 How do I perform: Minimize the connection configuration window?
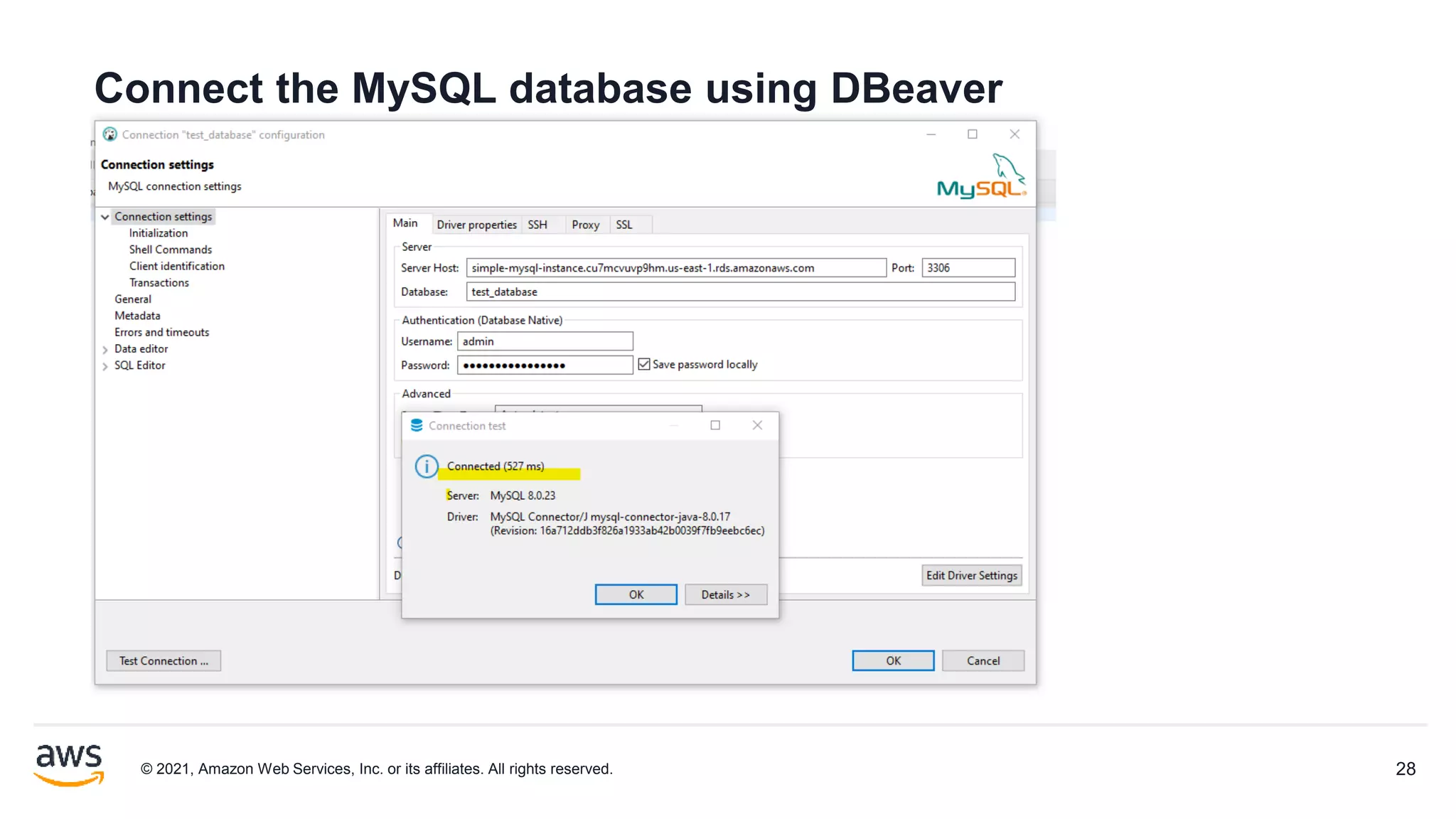[x=931, y=134]
